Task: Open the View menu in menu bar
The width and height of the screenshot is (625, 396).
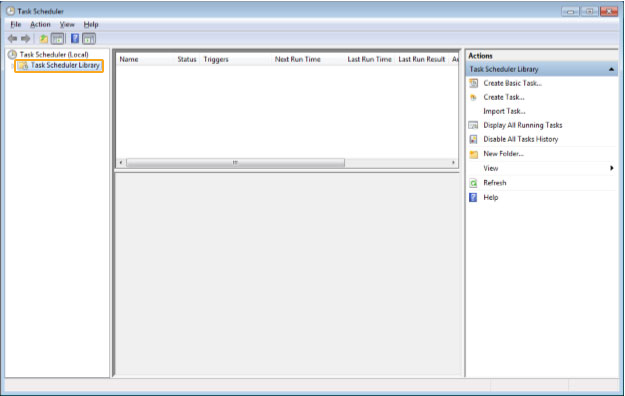Action: point(67,25)
